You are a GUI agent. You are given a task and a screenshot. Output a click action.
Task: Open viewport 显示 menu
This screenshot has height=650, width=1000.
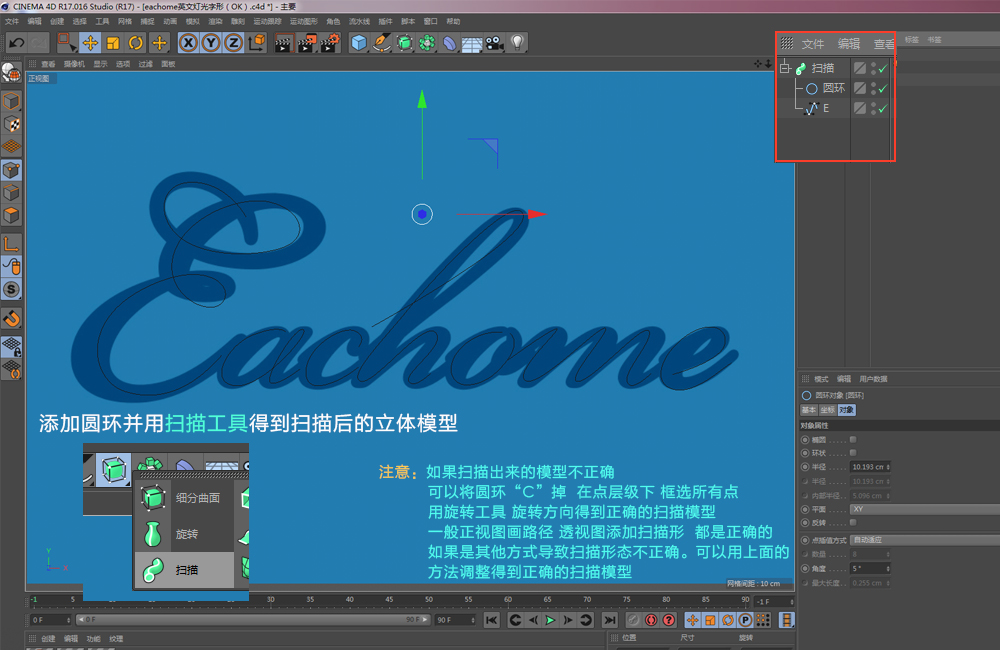pyautogui.click(x=100, y=64)
